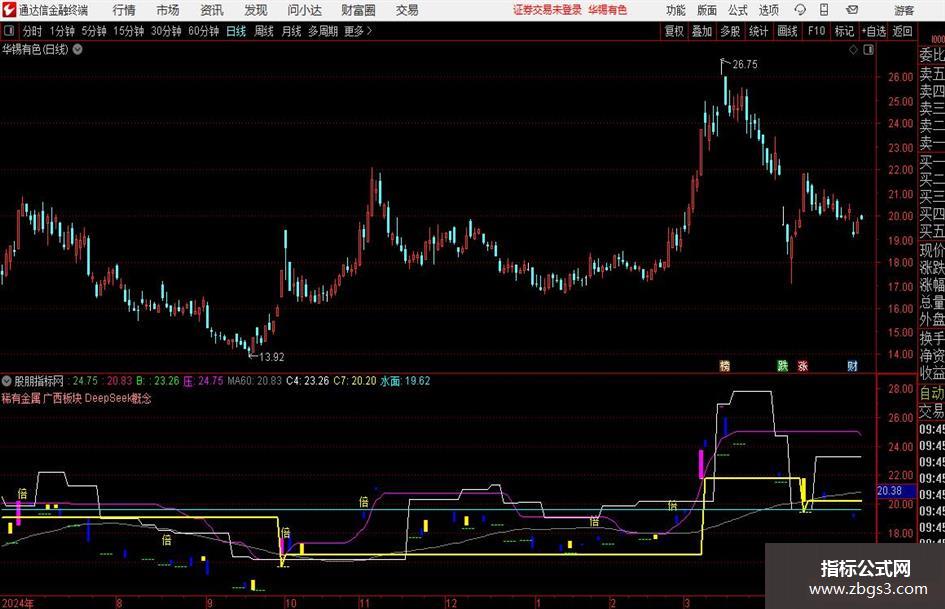The height and width of the screenshot is (609, 945).
Task: Add stock via +自选 button
Action: coord(874,31)
